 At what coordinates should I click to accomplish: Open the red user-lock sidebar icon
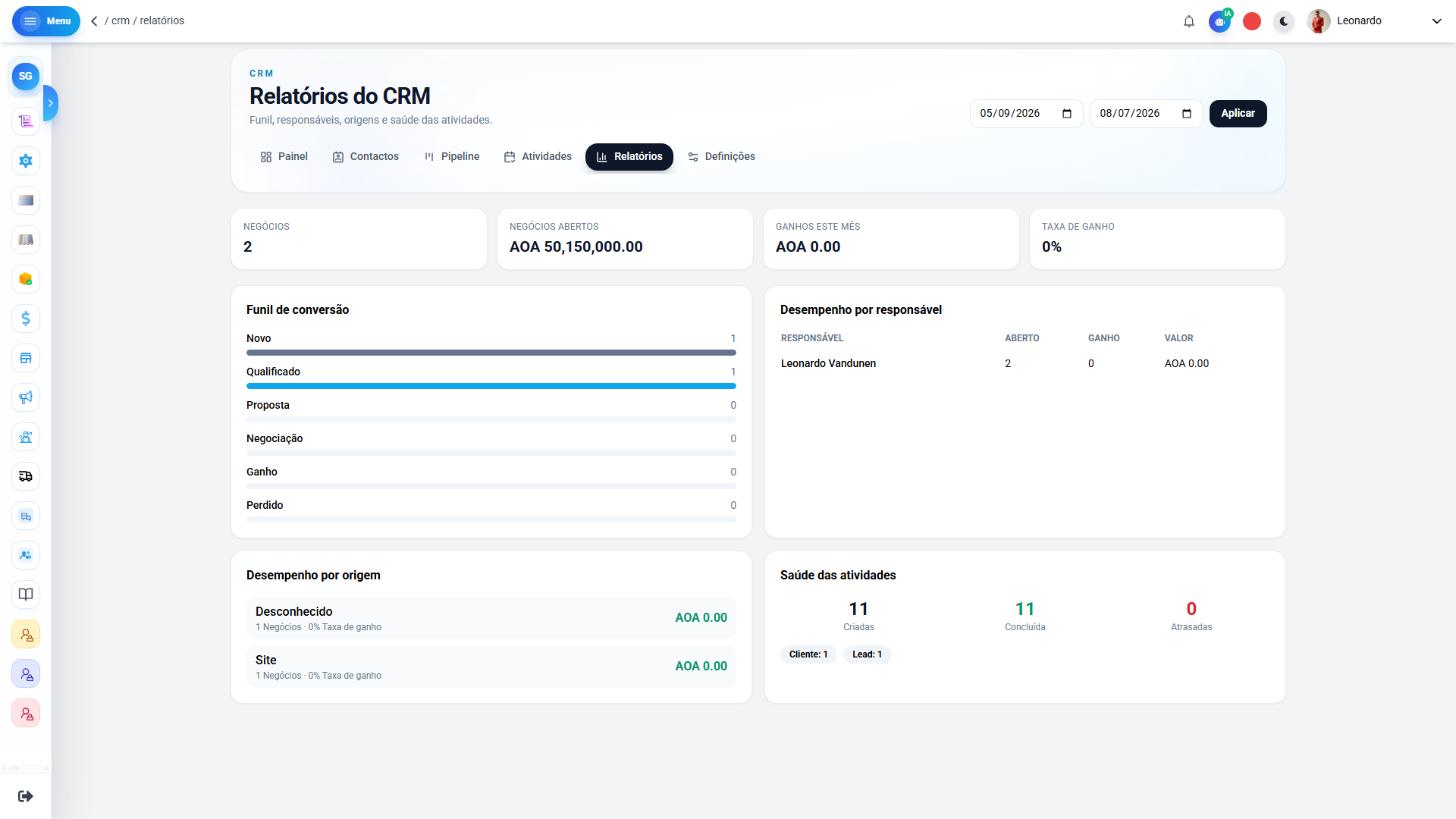coord(26,713)
